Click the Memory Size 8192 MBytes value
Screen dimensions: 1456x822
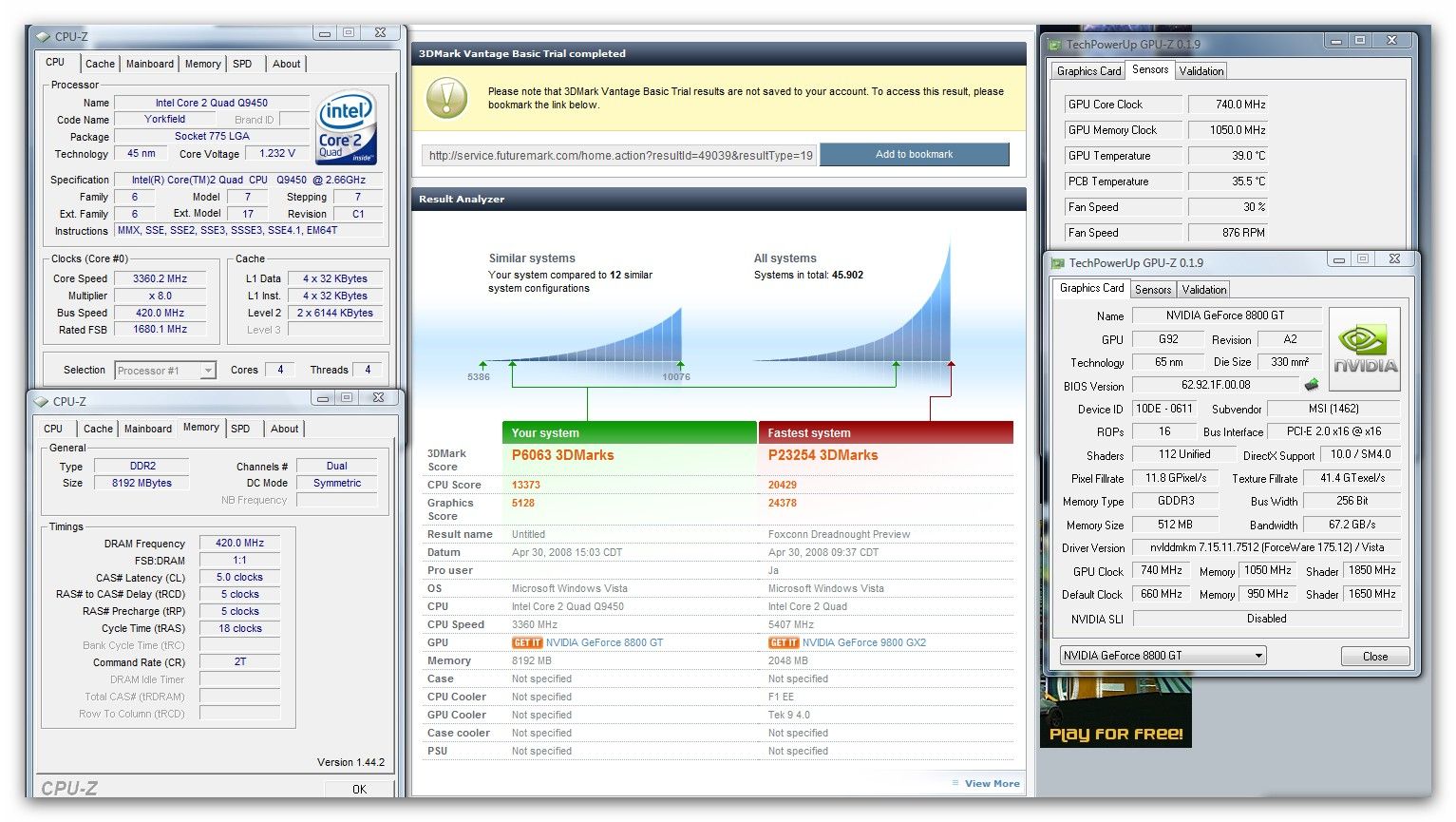(x=142, y=484)
